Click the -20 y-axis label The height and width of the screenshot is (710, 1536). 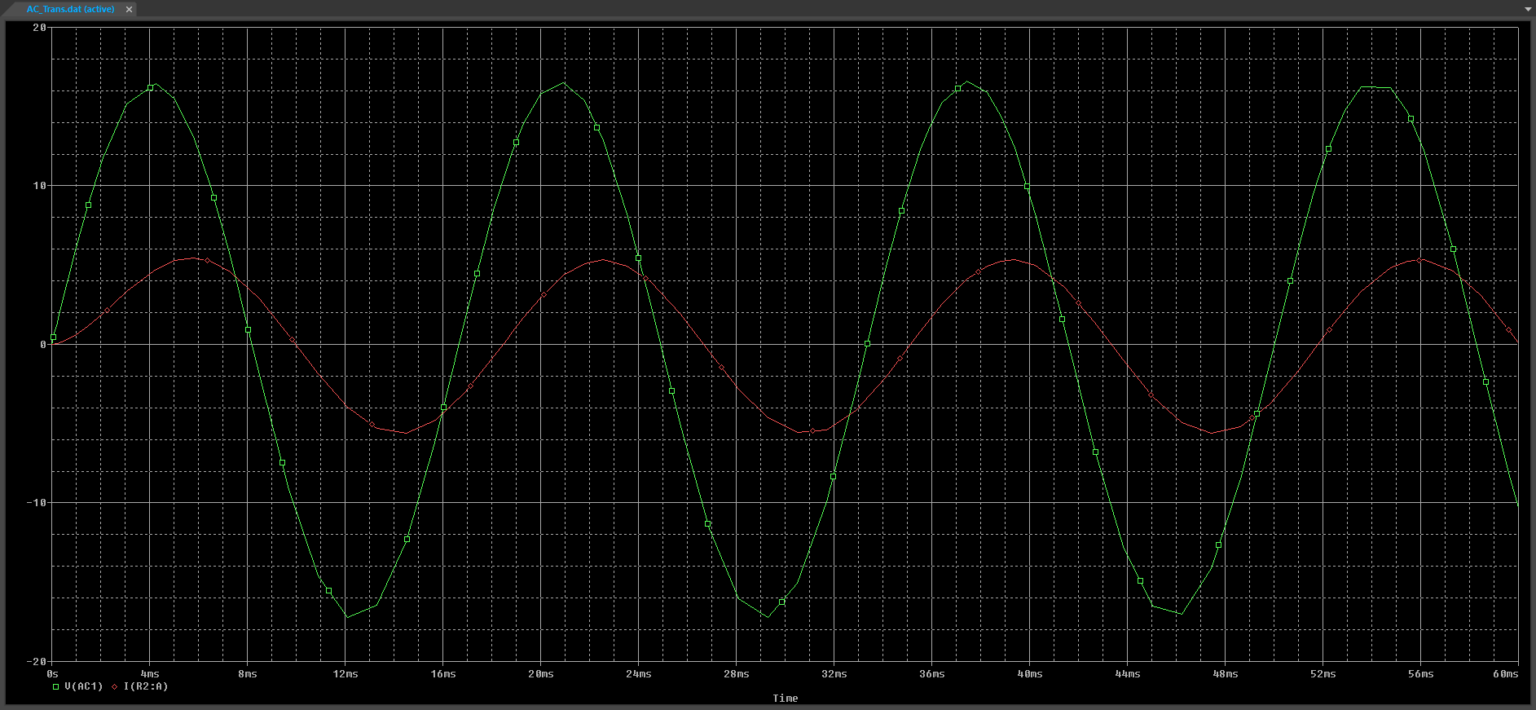click(37, 661)
